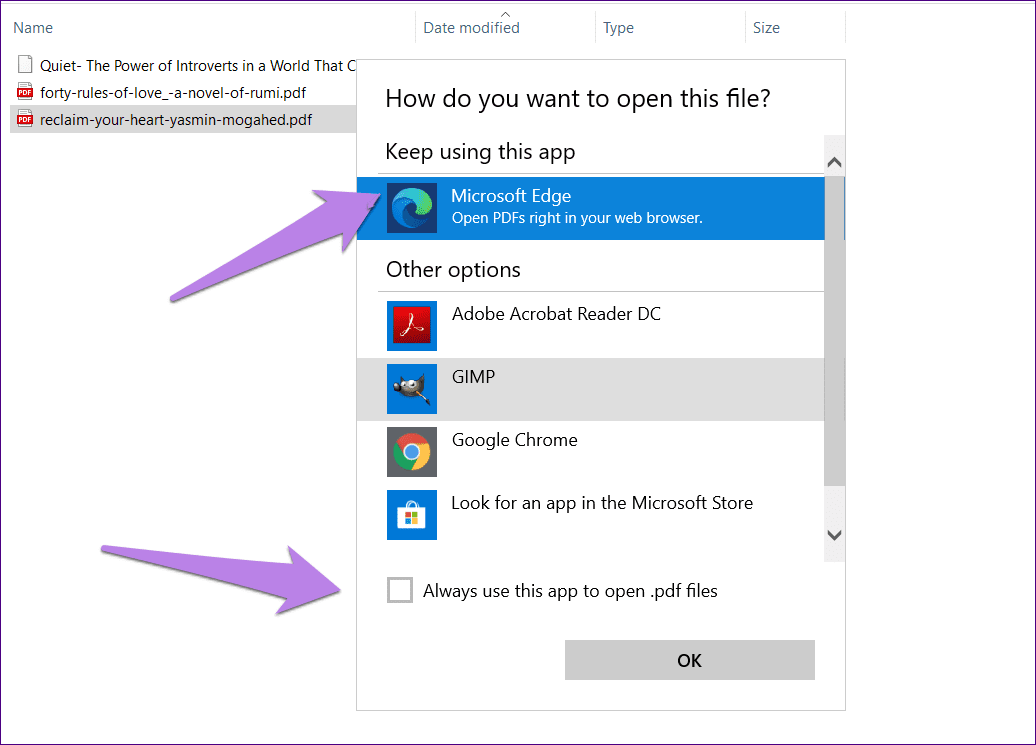Click the Microsoft Store bag icon
Viewport: 1036px width, 745px height.
point(412,514)
